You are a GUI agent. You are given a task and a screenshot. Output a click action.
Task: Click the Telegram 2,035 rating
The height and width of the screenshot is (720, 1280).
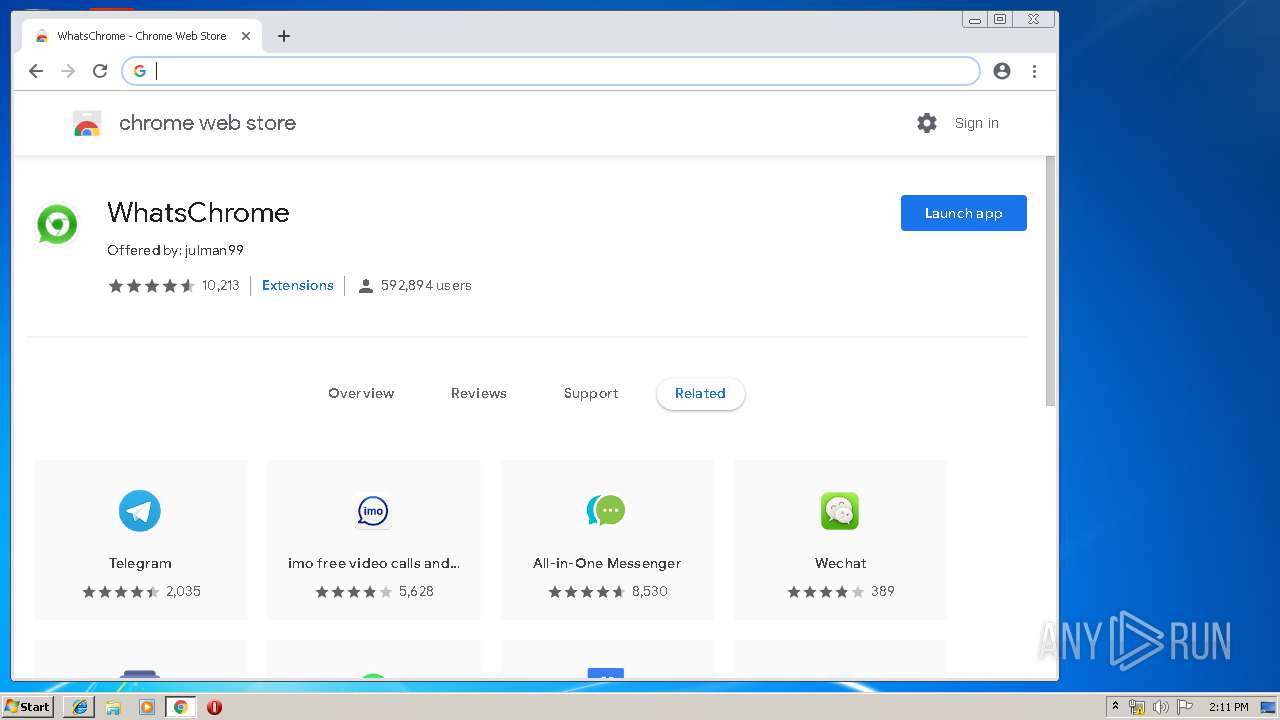pyautogui.click(x=141, y=591)
